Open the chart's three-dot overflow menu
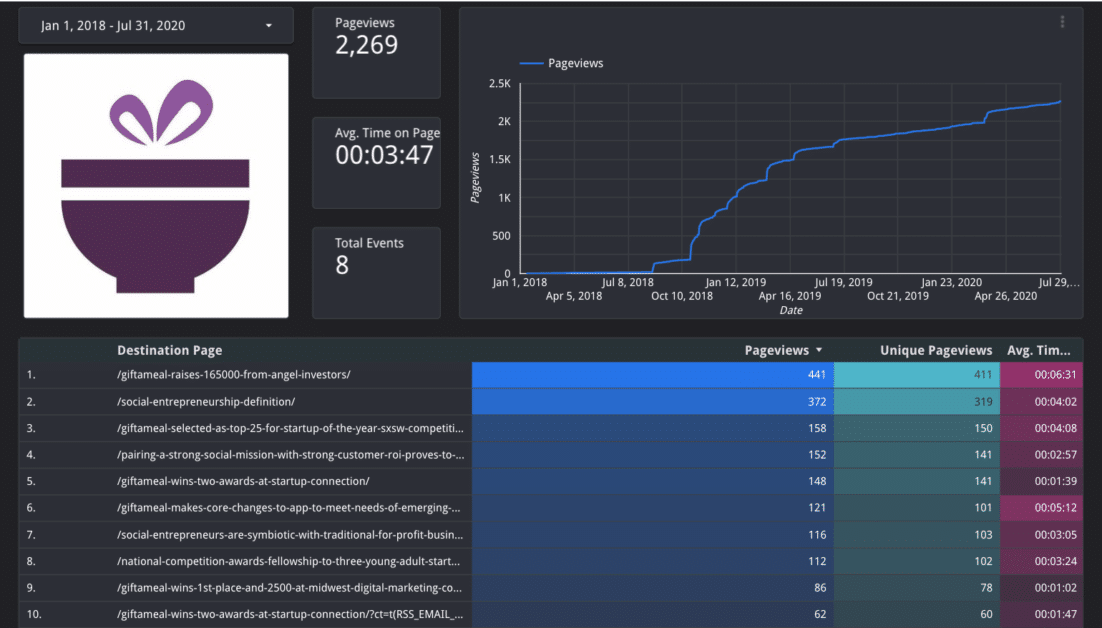Image resolution: width=1102 pixels, height=628 pixels. coord(1063,22)
